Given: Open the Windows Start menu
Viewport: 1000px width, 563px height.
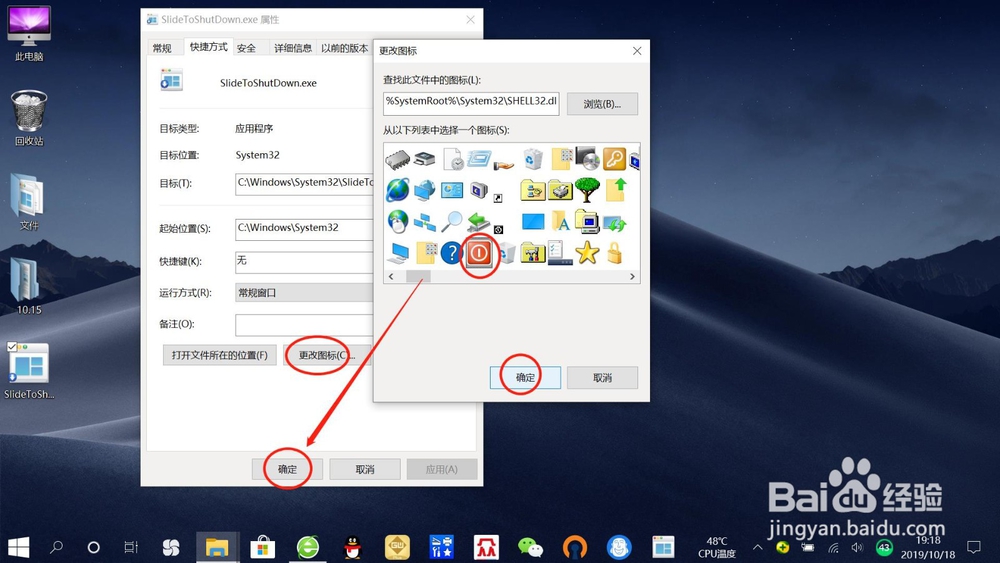Looking at the screenshot, I should [x=18, y=547].
